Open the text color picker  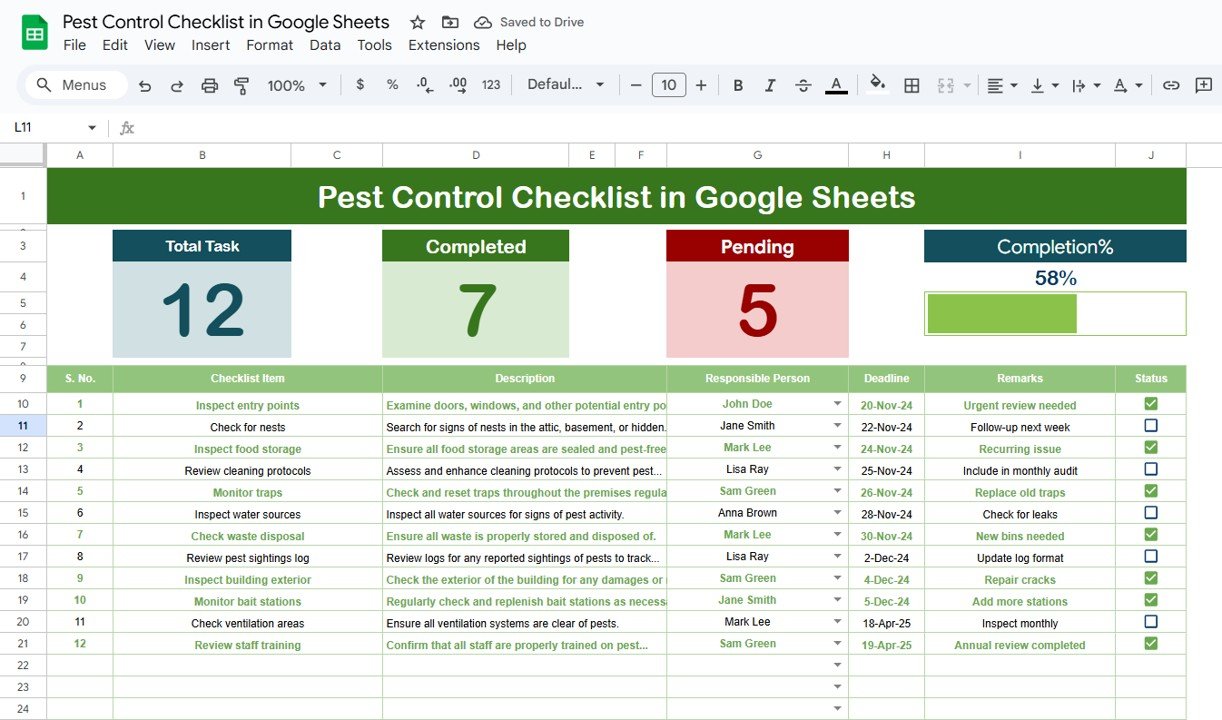[x=837, y=86]
